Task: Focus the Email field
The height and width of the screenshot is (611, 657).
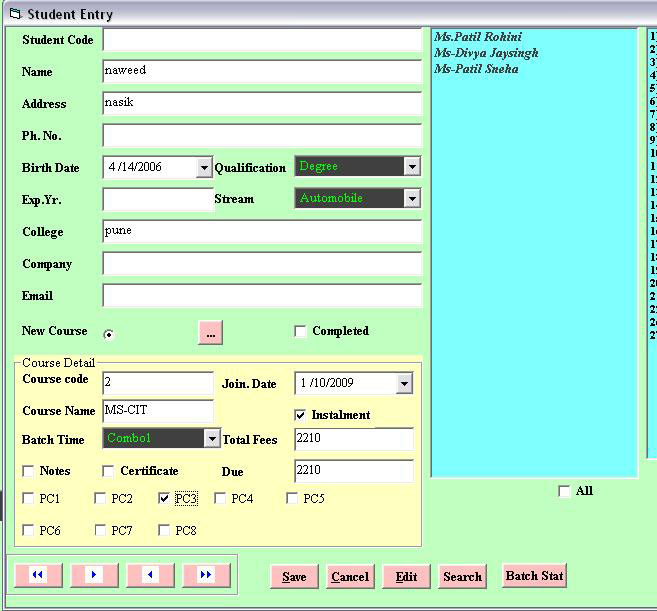Action: (262, 295)
